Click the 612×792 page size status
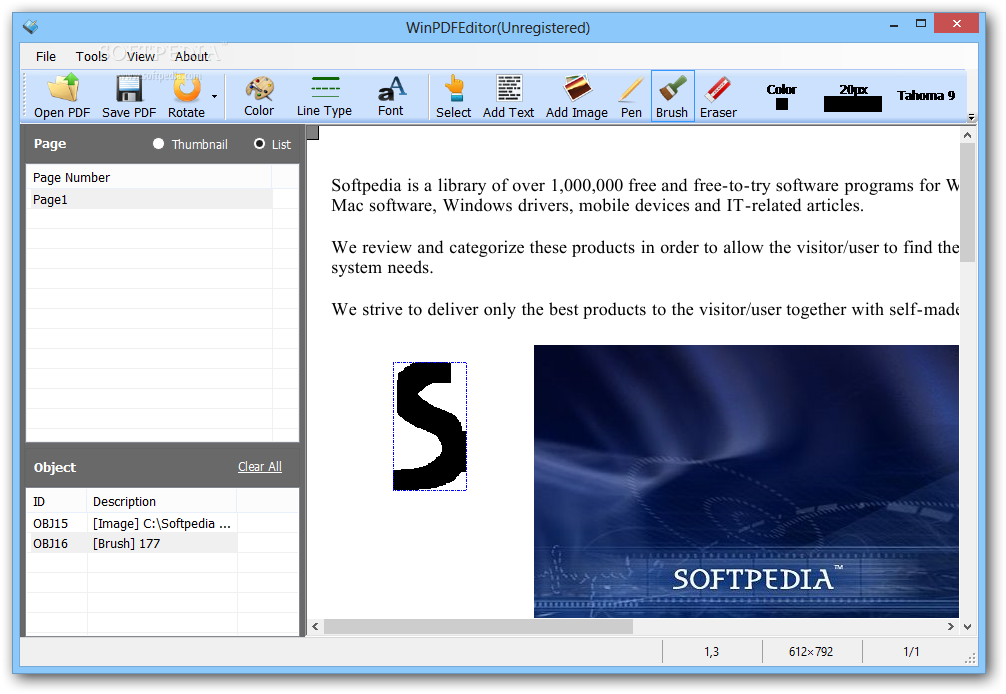 coord(811,652)
